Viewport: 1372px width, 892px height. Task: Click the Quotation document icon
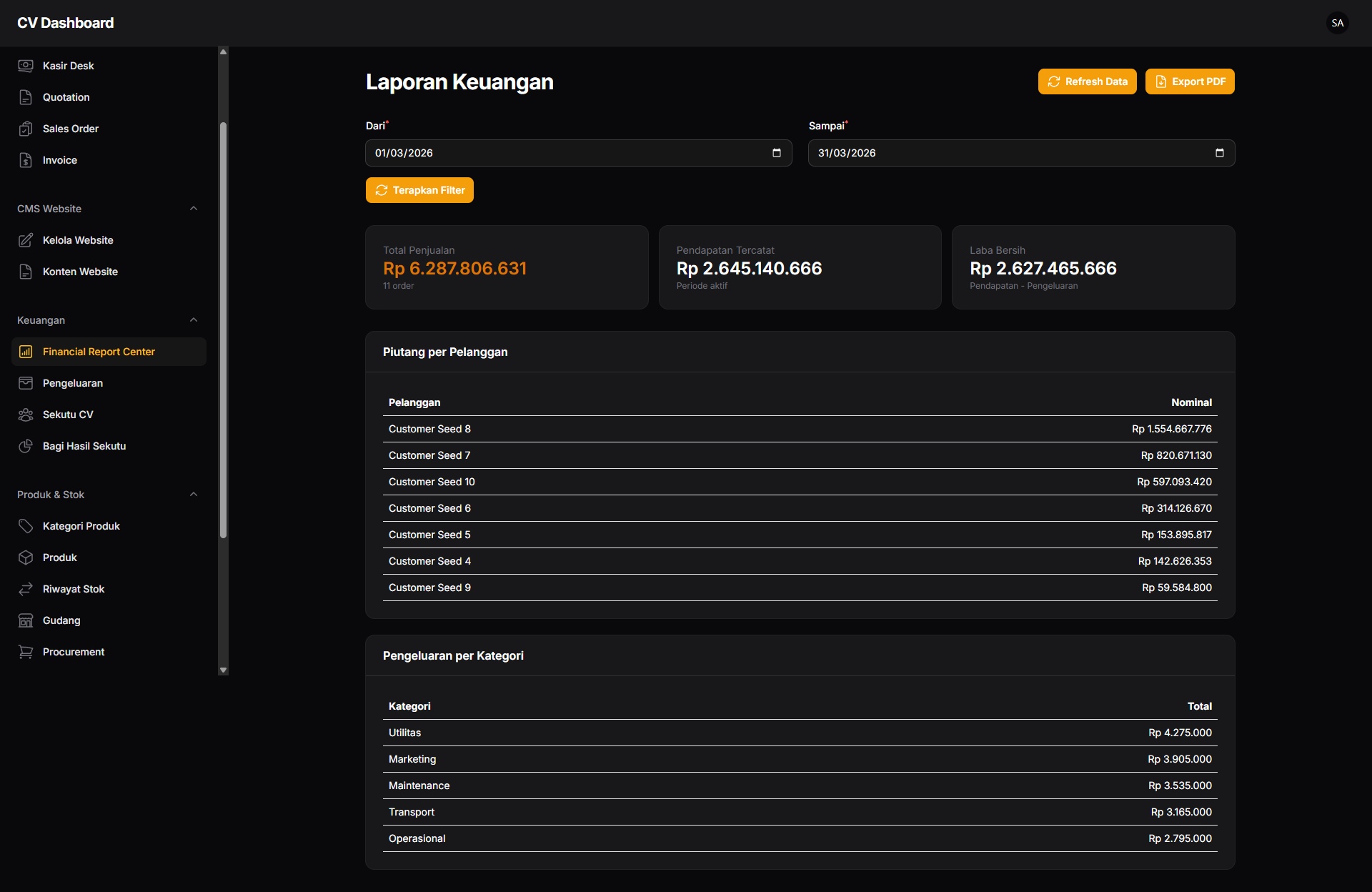26,97
